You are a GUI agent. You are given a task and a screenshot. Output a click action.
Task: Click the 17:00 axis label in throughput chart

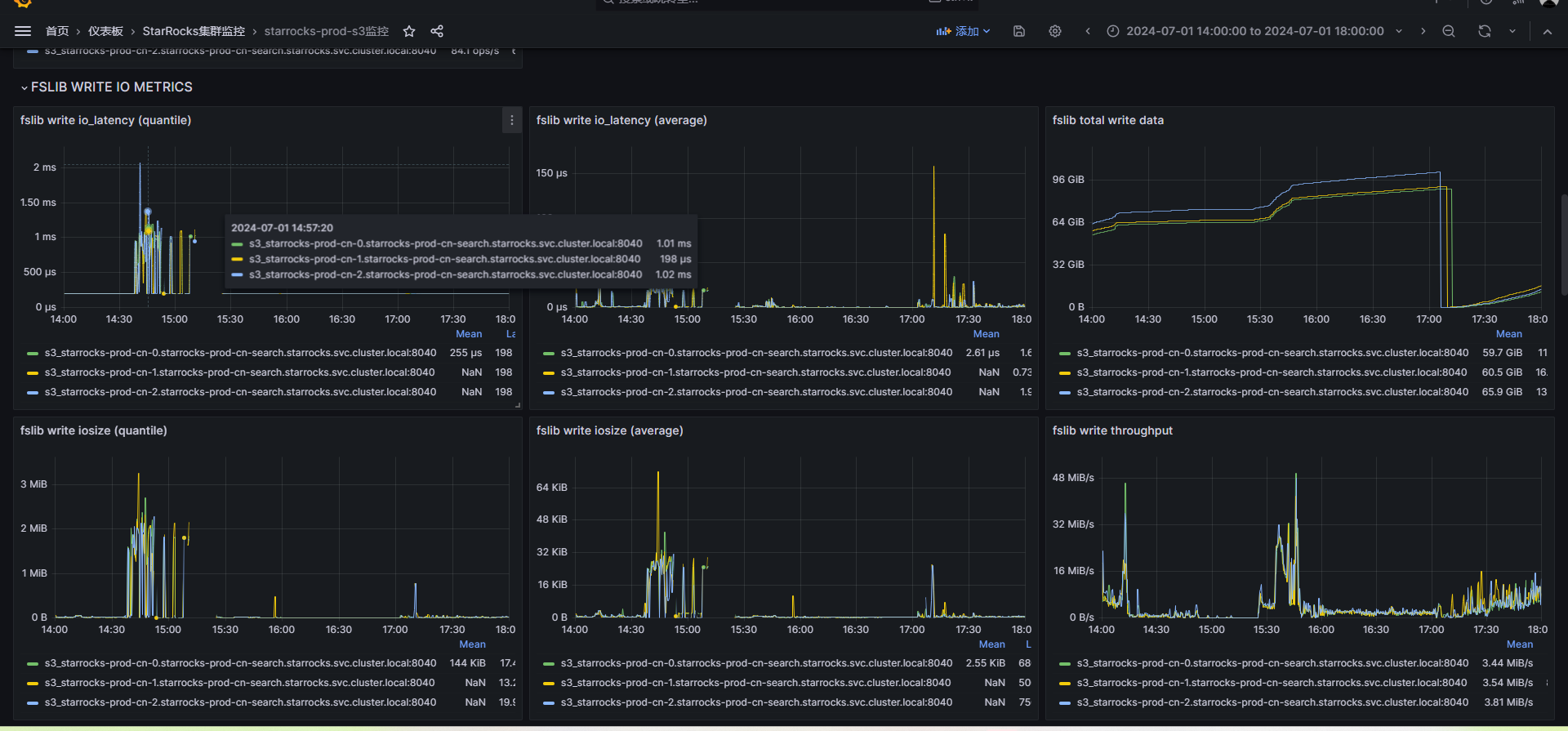tap(1431, 630)
